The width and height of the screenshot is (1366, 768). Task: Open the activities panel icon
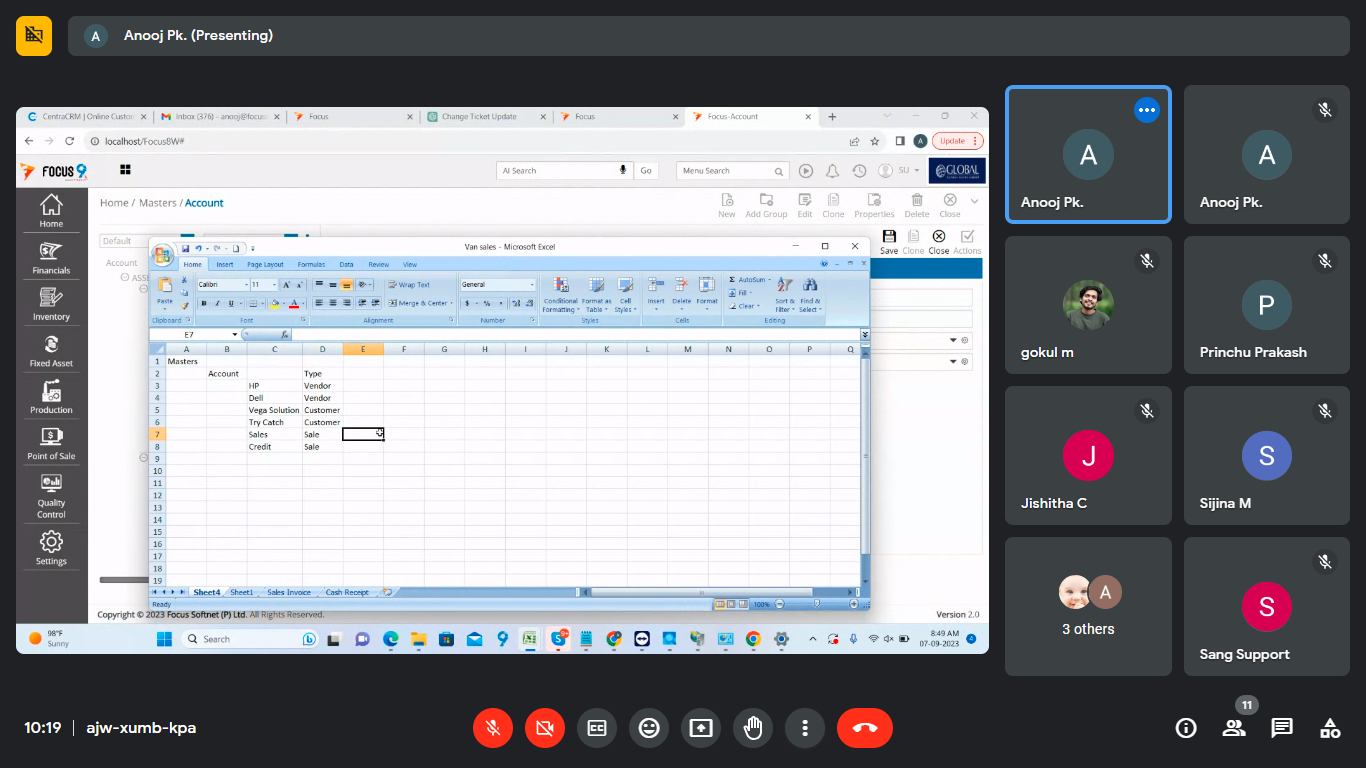click(1330, 728)
